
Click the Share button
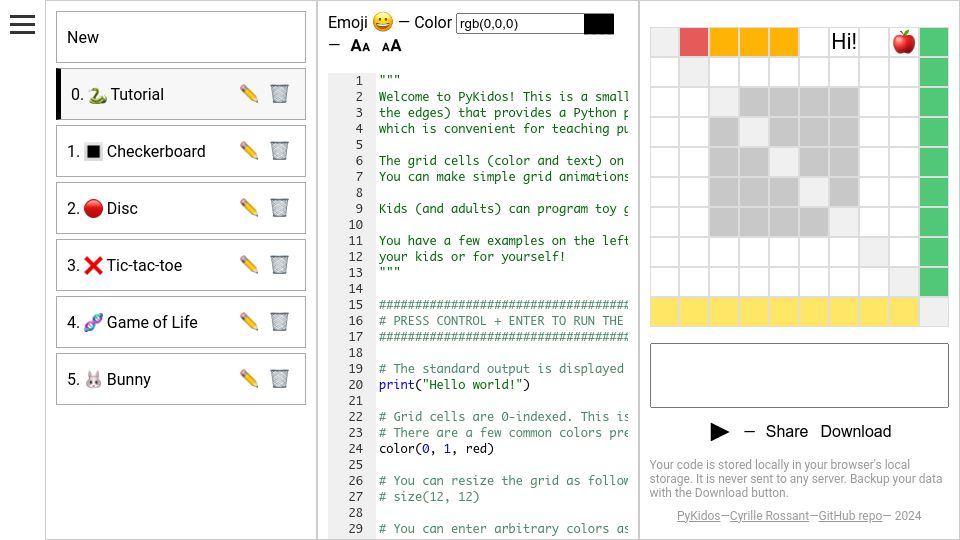(x=787, y=432)
